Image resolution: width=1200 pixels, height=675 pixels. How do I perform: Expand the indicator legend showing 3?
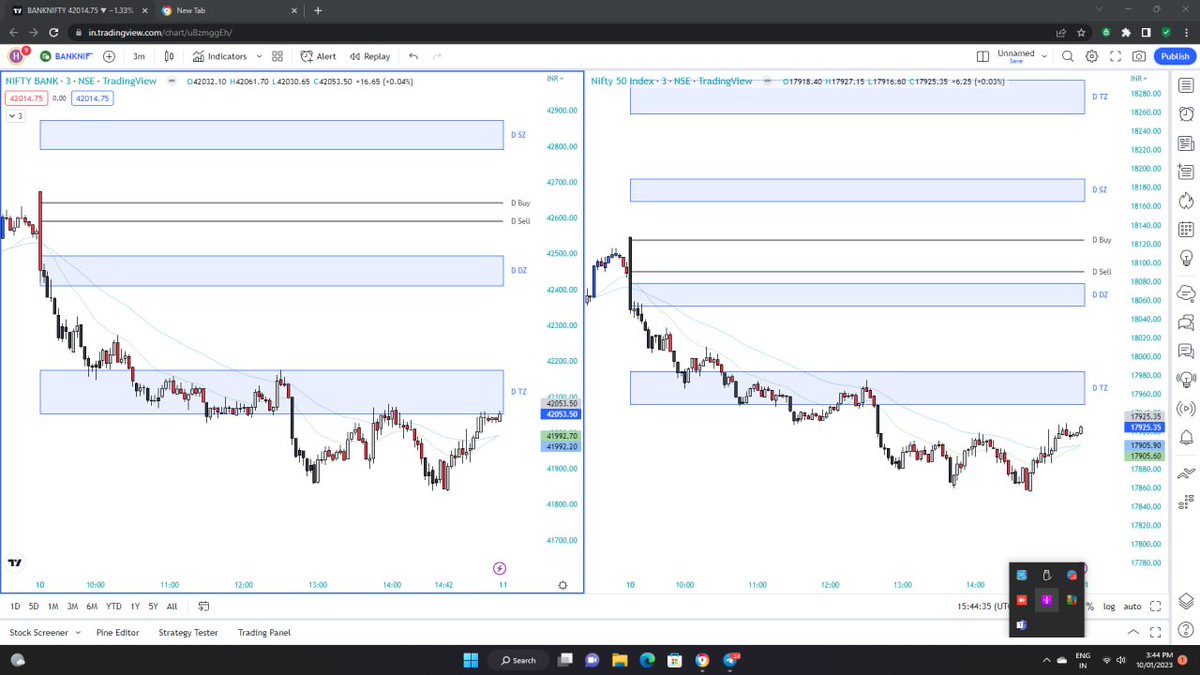(x=15, y=116)
